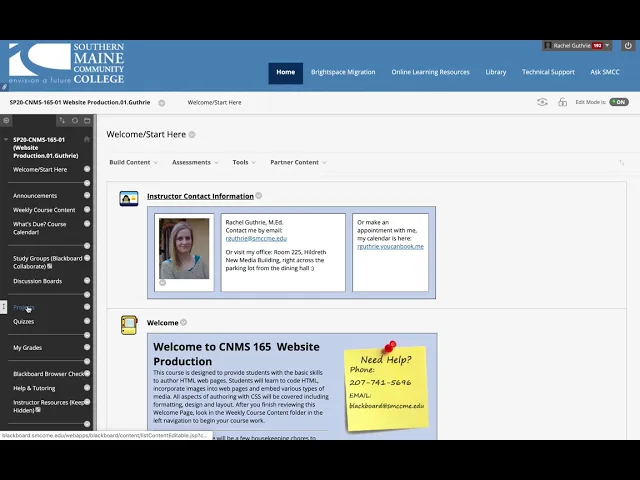Open Quizzes in course menu
Screen dimensions: 640x480
24,322
